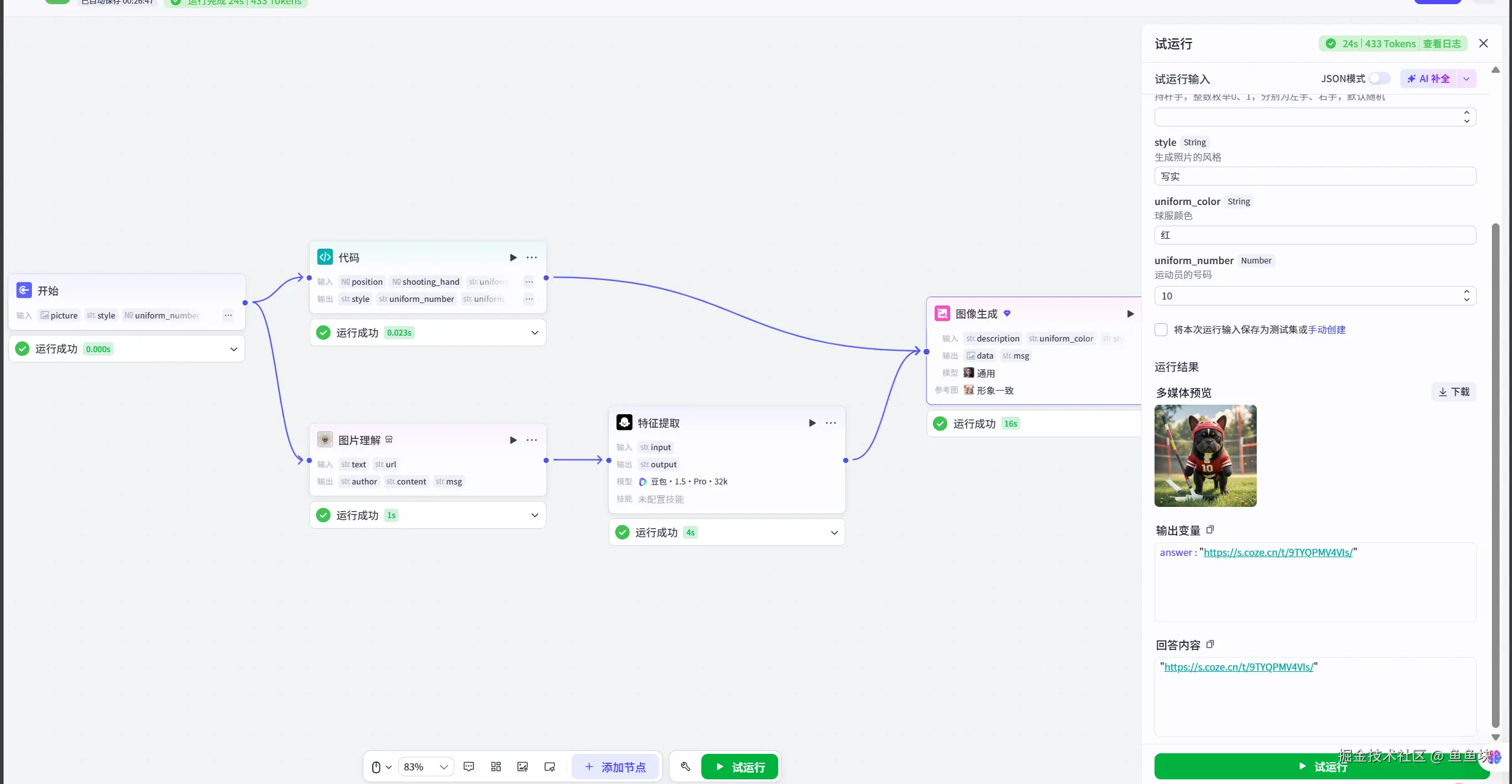Increase uniform_number with the stepper up arrow
The image size is (1512, 784).
[x=1467, y=291]
